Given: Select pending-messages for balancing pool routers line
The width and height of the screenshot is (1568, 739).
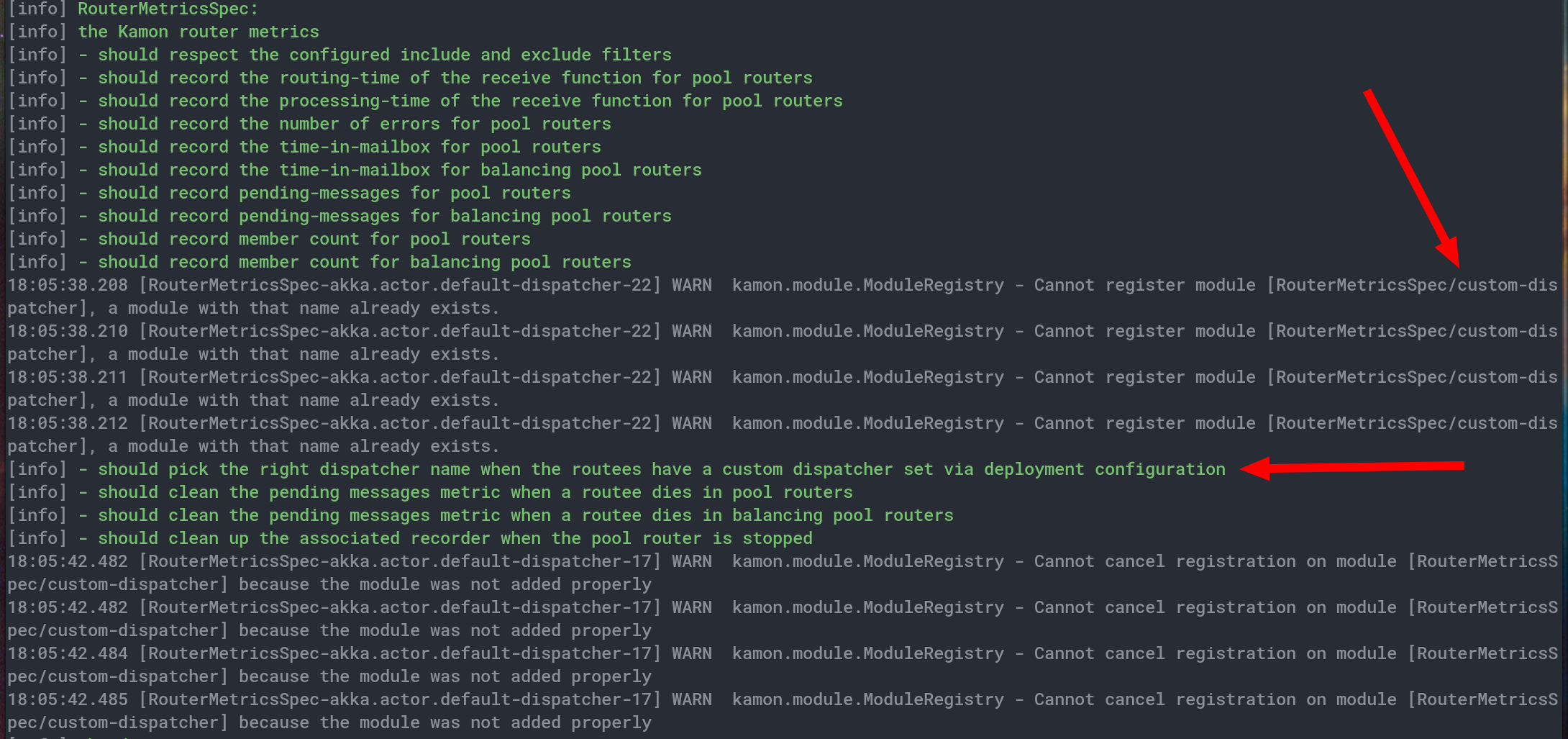Looking at the screenshot, I should (x=338, y=216).
